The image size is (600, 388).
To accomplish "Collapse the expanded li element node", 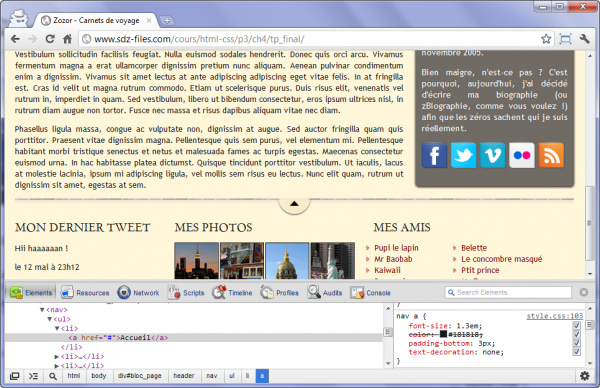I will click(57, 328).
